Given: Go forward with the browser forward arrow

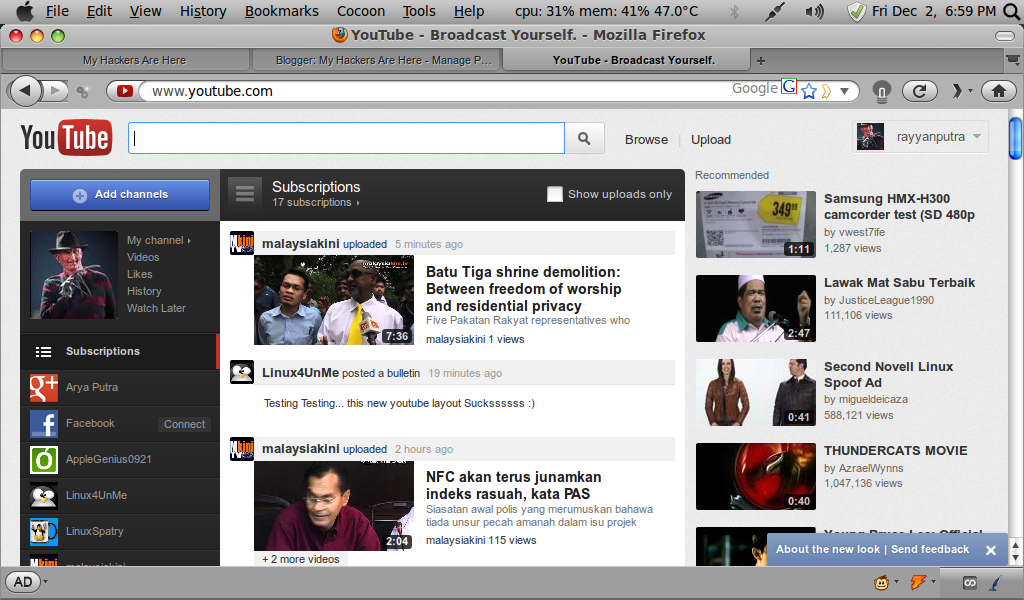Looking at the screenshot, I should click(56, 91).
